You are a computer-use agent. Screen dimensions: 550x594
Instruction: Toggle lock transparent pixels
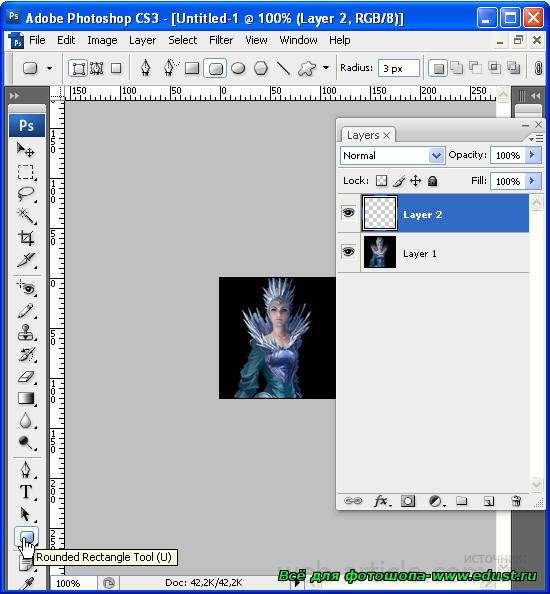click(x=381, y=181)
